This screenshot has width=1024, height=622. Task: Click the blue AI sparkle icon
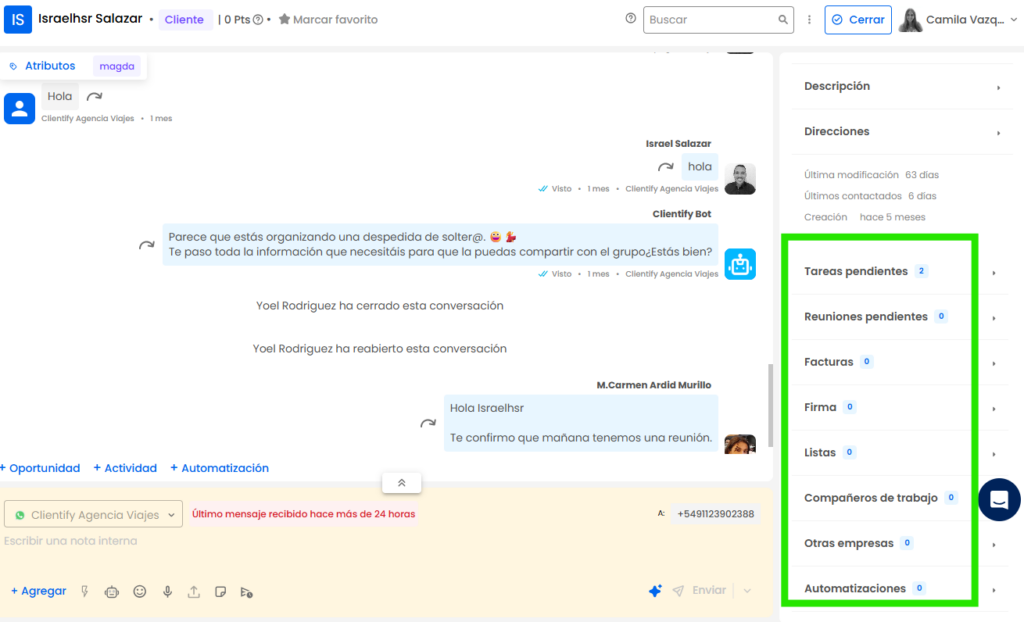coord(655,591)
